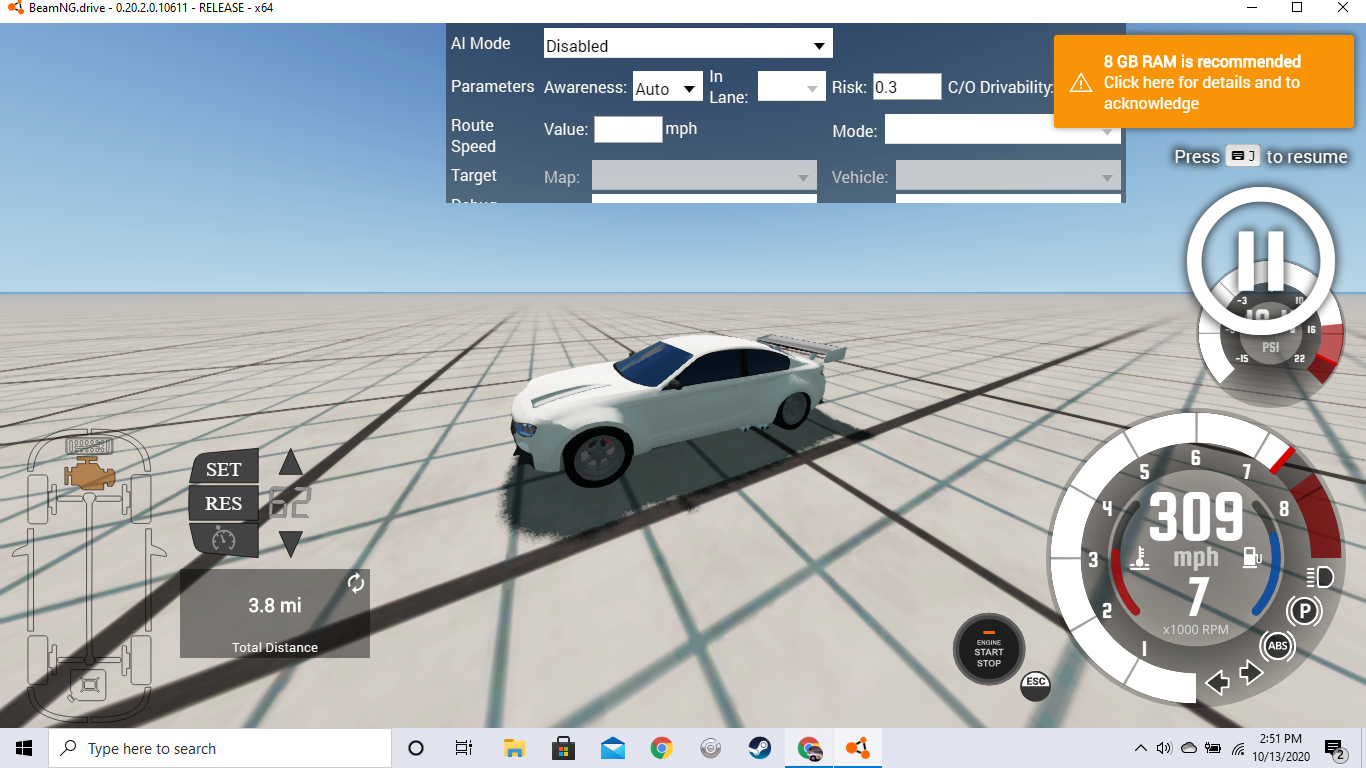
Task: Open the Route Speed Mode dropdown
Action: [1002, 129]
